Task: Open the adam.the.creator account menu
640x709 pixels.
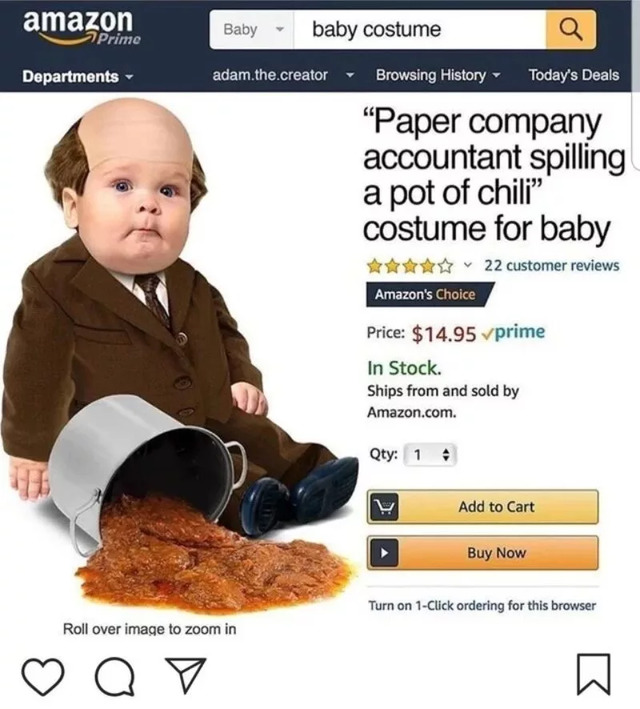Action: (x=283, y=75)
